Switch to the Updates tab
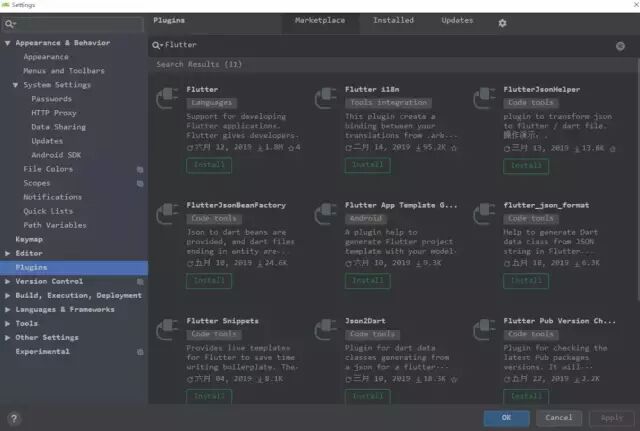The height and width of the screenshot is (431, 640). pos(457,20)
